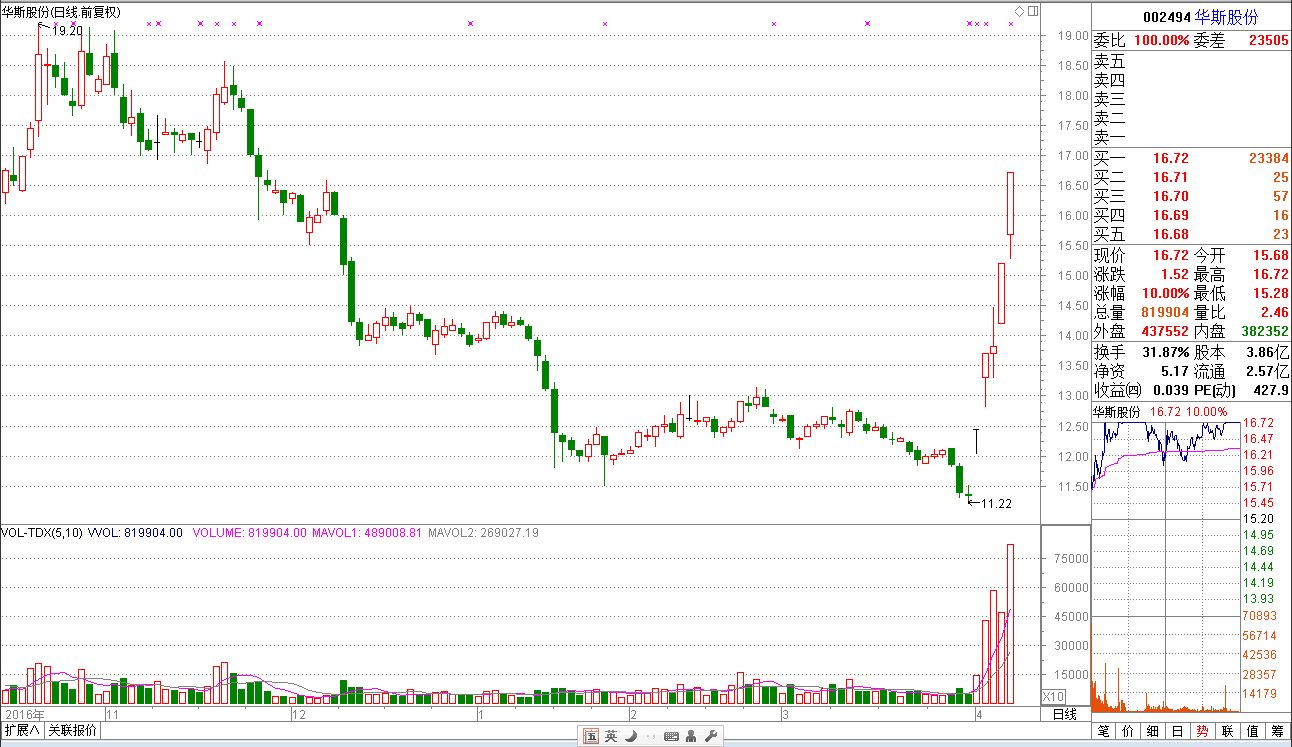Click the PE(动) 427.9 value
This screenshot has height=747, width=1292.
coord(1270,391)
